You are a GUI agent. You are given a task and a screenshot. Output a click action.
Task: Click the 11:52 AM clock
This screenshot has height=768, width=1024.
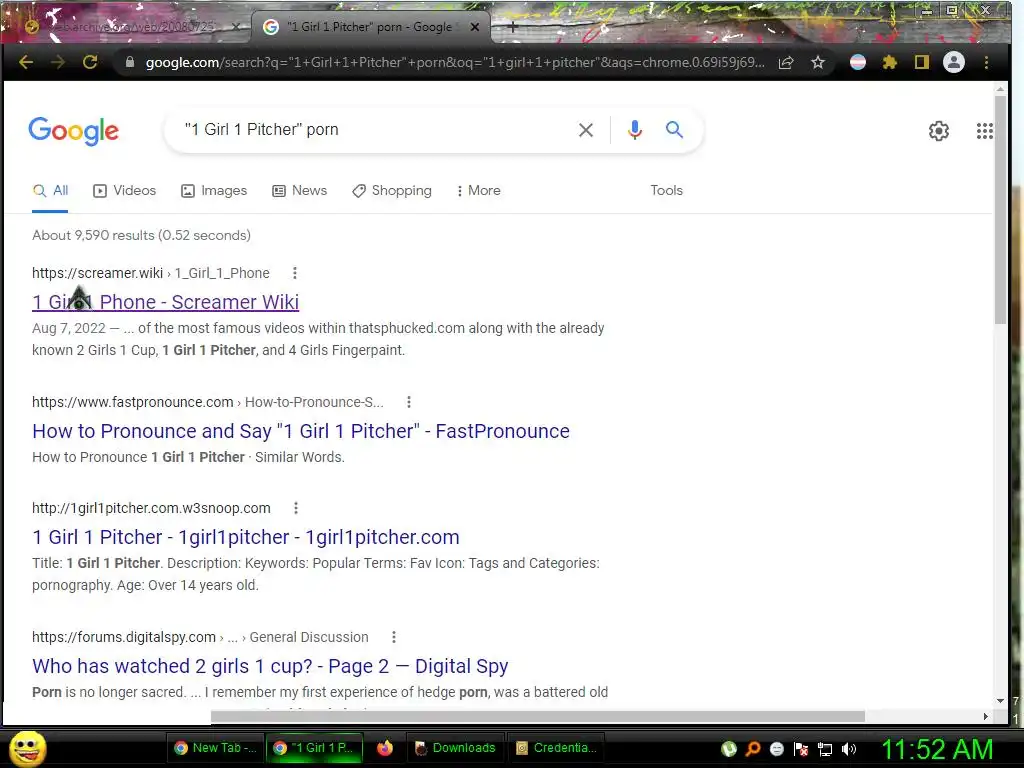(937, 749)
